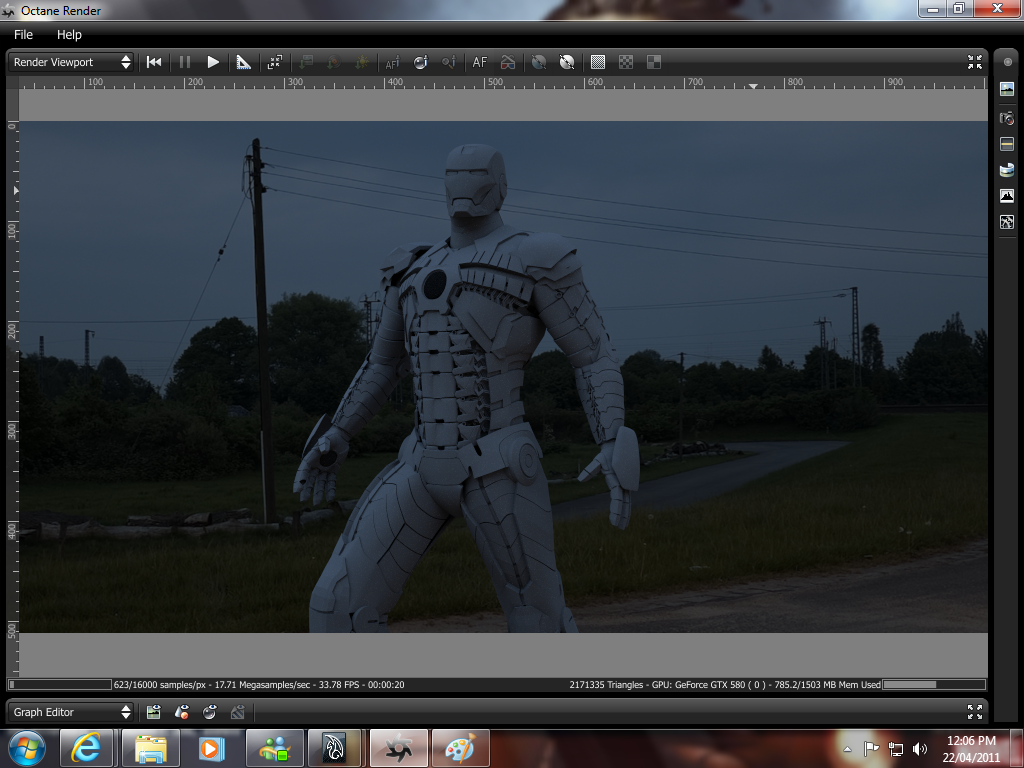
Task: Select the fine dotted grid display icon
Action: tap(598, 62)
